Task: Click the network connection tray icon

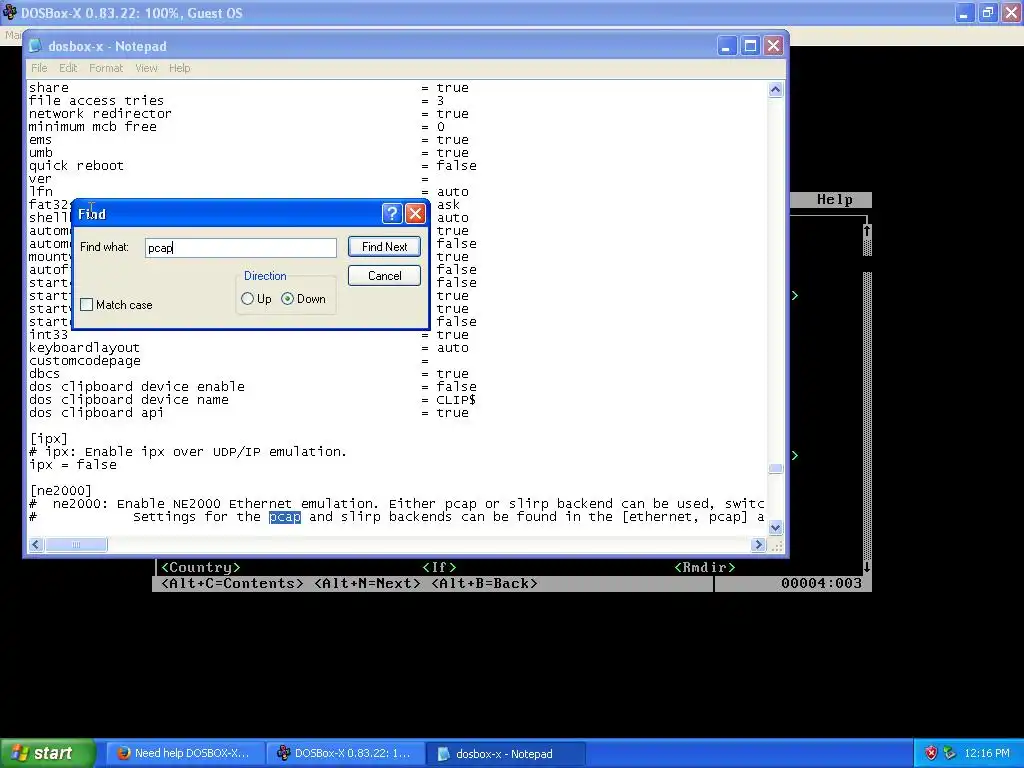Action: coord(950,754)
